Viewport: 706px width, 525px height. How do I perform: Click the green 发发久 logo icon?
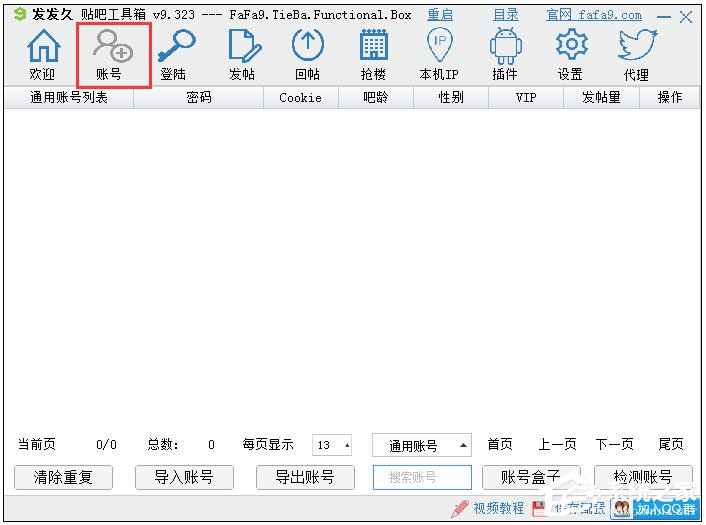click(20, 14)
